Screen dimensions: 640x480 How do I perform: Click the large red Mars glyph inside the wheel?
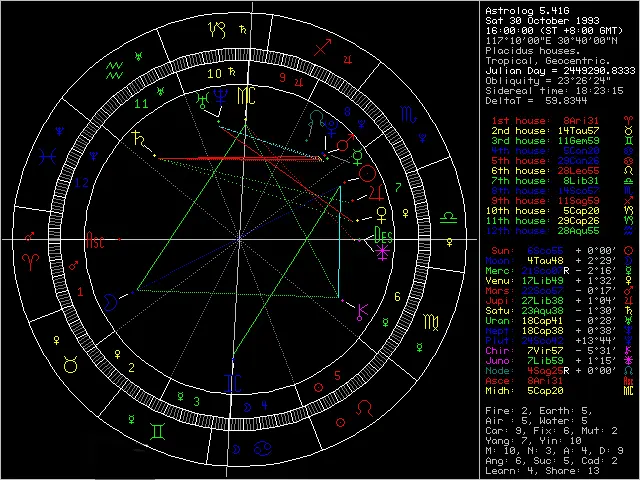coord(345,142)
